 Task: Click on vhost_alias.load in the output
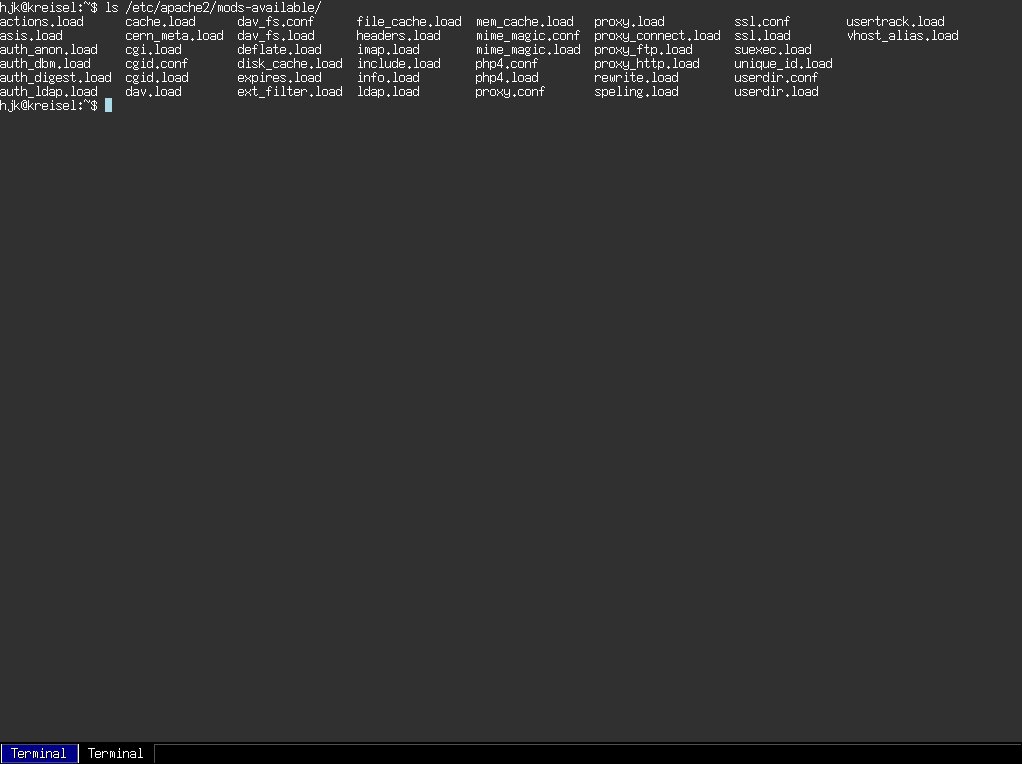(902, 35)
